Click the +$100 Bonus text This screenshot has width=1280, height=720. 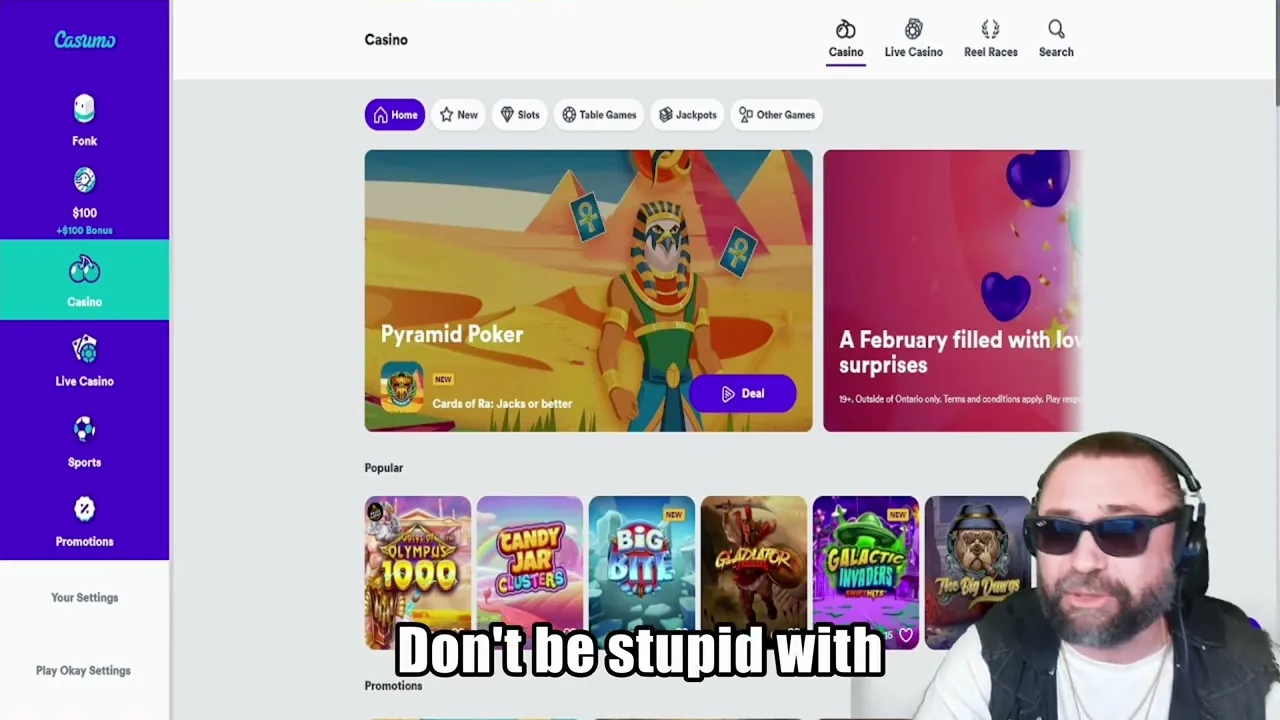[84, 231]
